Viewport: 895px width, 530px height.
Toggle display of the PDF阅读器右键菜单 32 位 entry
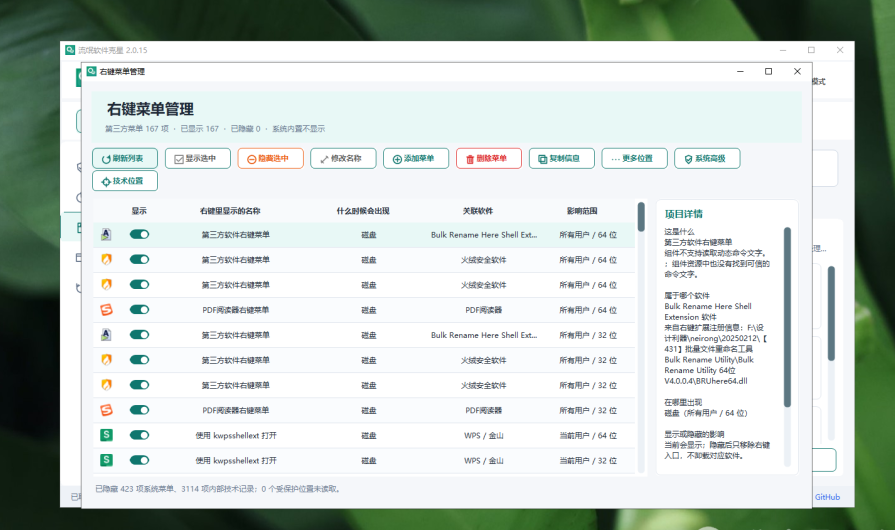point(139,410)
